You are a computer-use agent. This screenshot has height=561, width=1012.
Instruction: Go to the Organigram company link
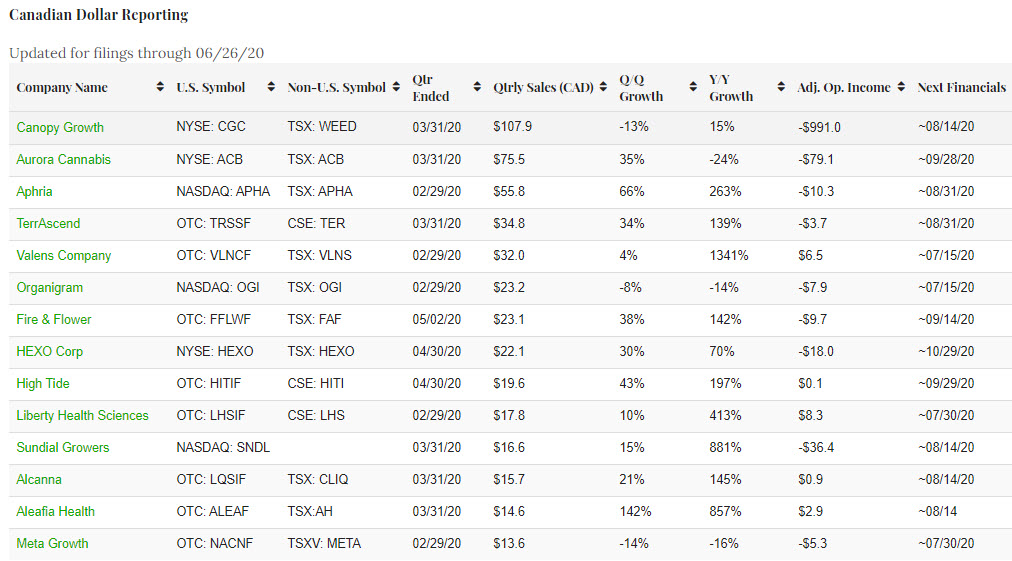point(49,287)
